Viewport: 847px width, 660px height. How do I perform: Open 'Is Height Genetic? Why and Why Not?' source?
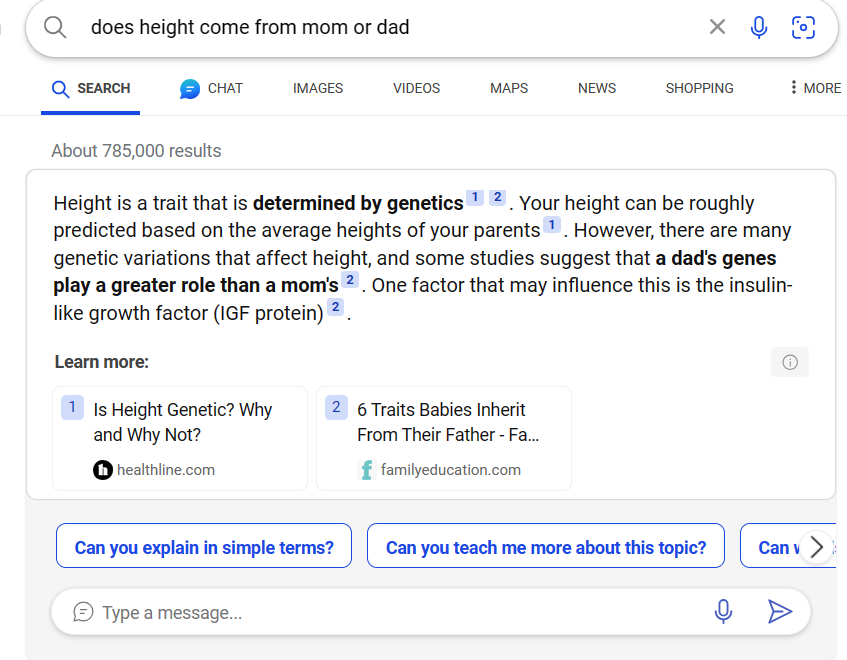(x=180, y=438)
